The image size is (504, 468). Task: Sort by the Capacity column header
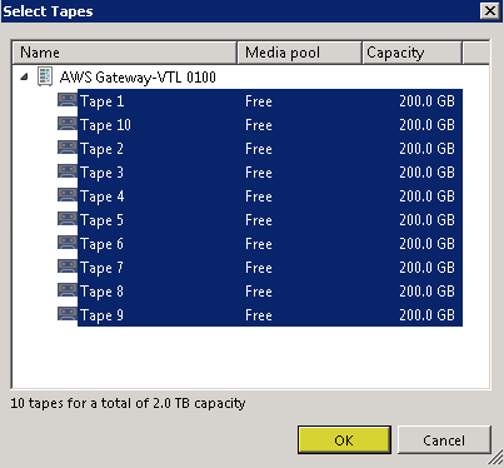(412, 53)
